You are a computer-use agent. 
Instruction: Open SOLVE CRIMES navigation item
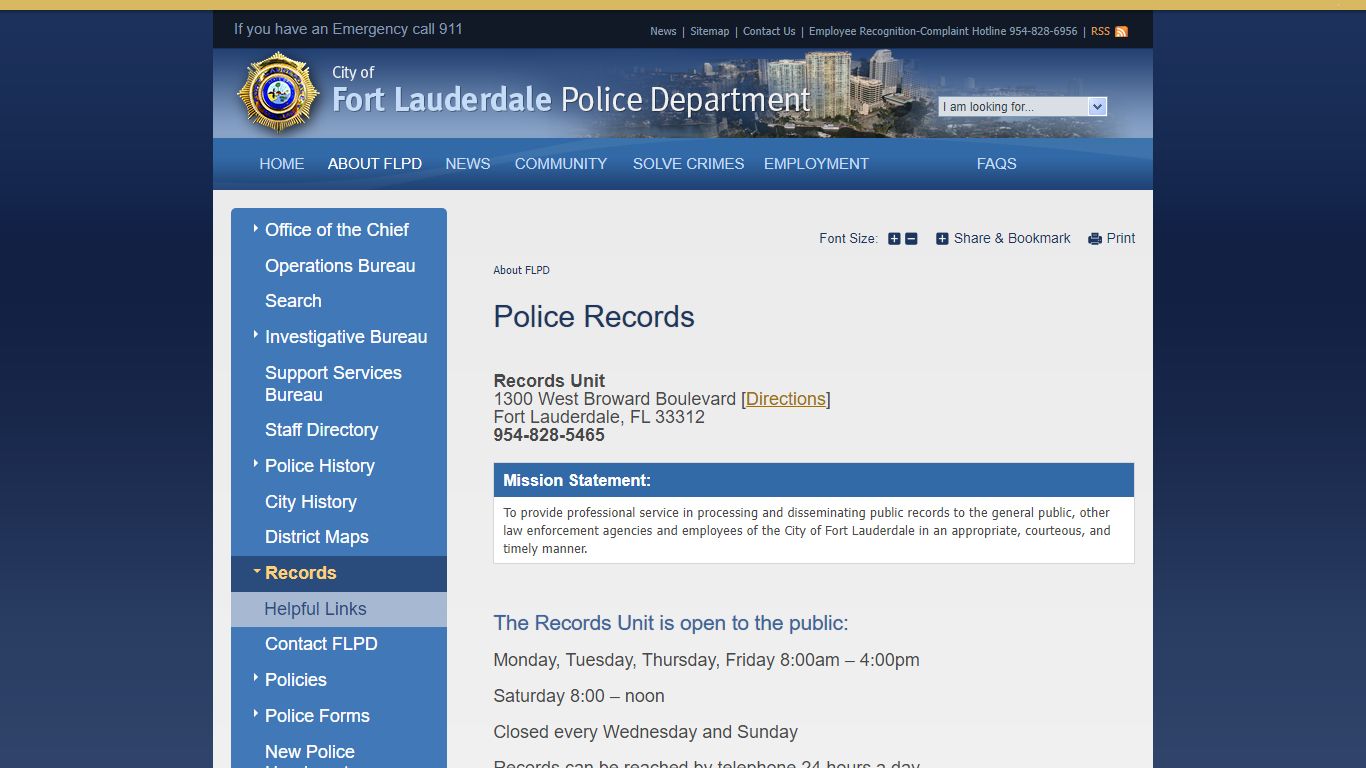(689, 164)
